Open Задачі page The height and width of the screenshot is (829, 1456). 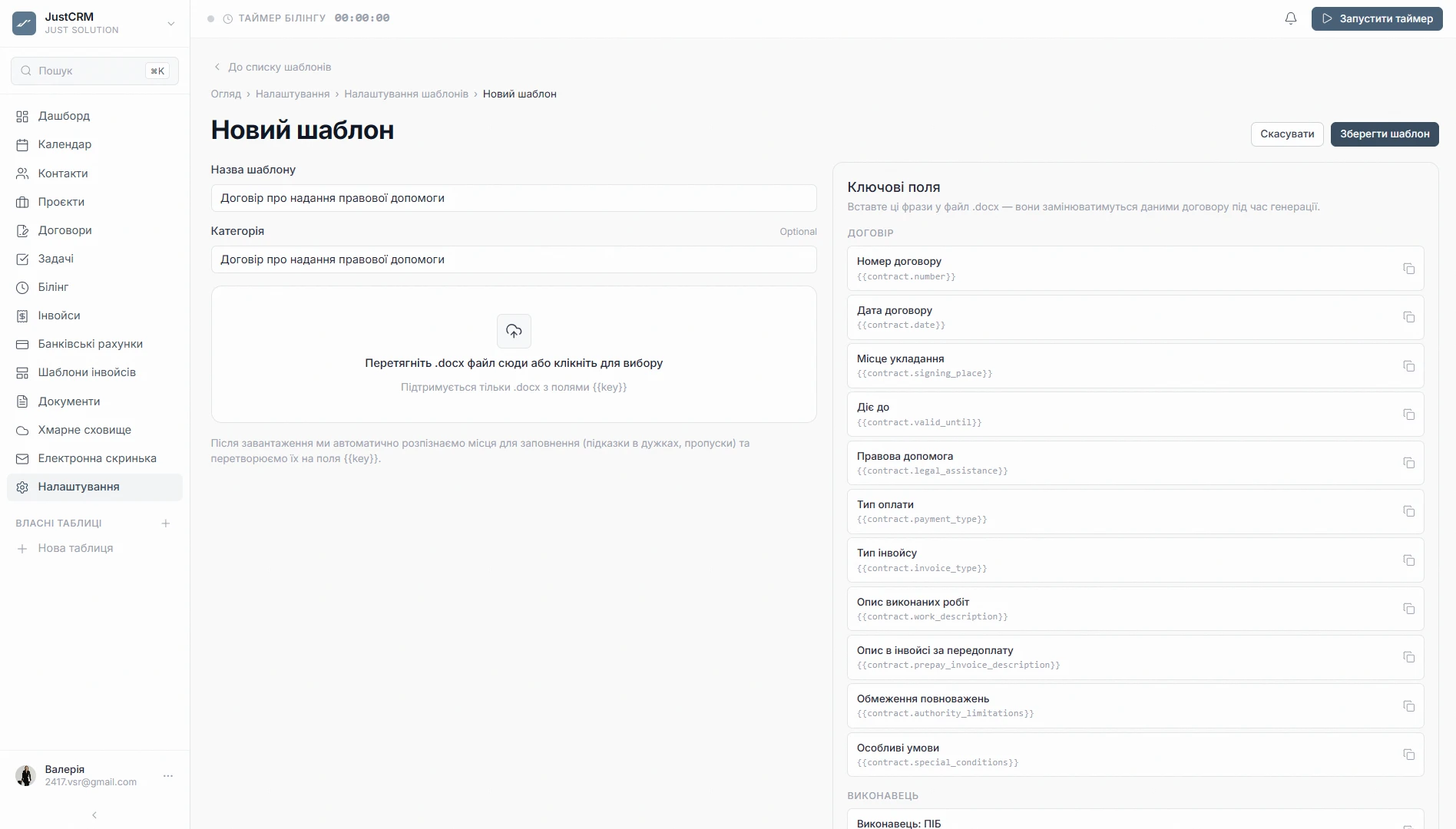[94, 259]
